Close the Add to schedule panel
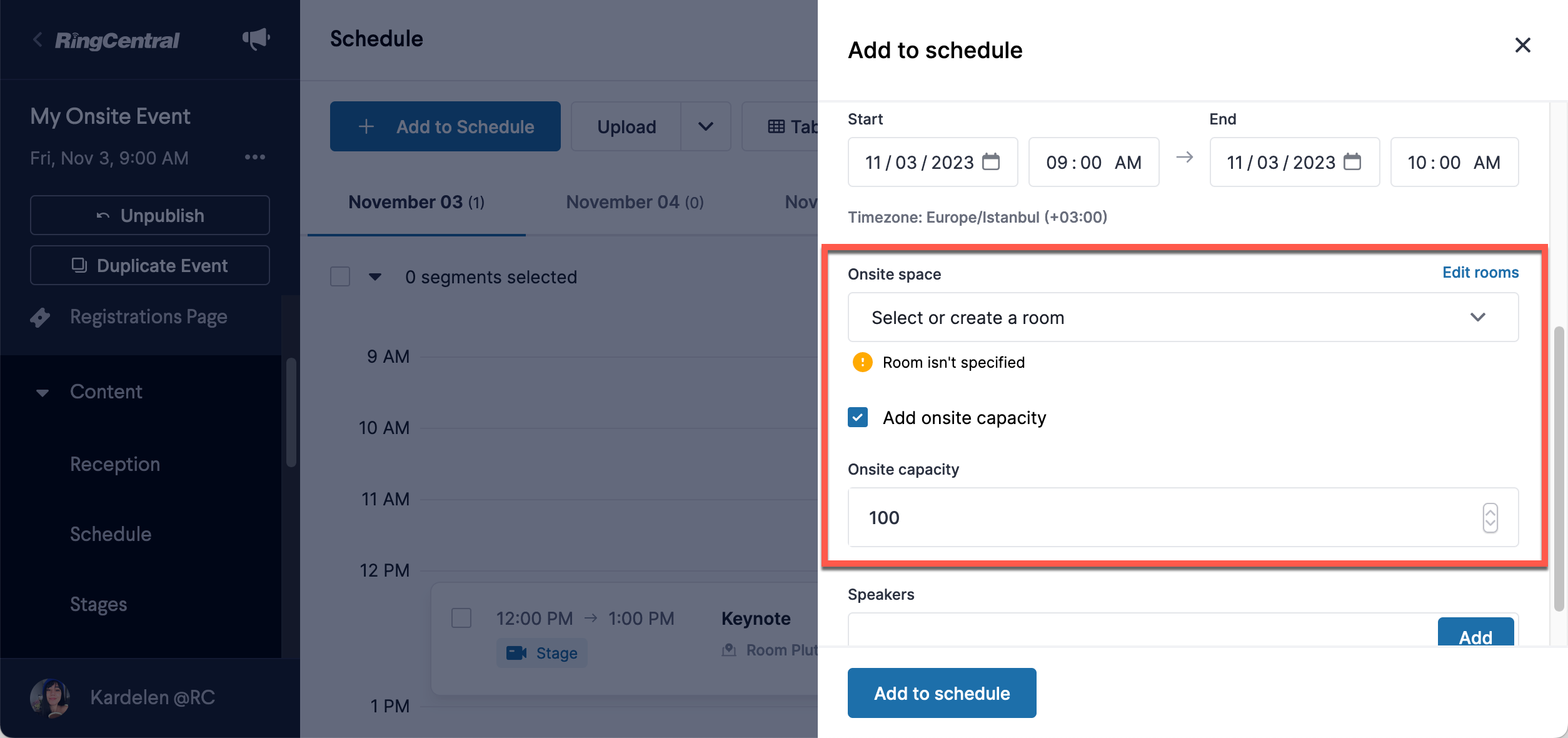The height and width of the screenshot is (738, 1568). click(x=1523, y=45)
